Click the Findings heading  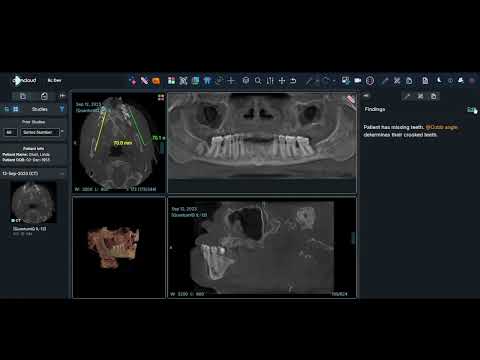[375, 109]
